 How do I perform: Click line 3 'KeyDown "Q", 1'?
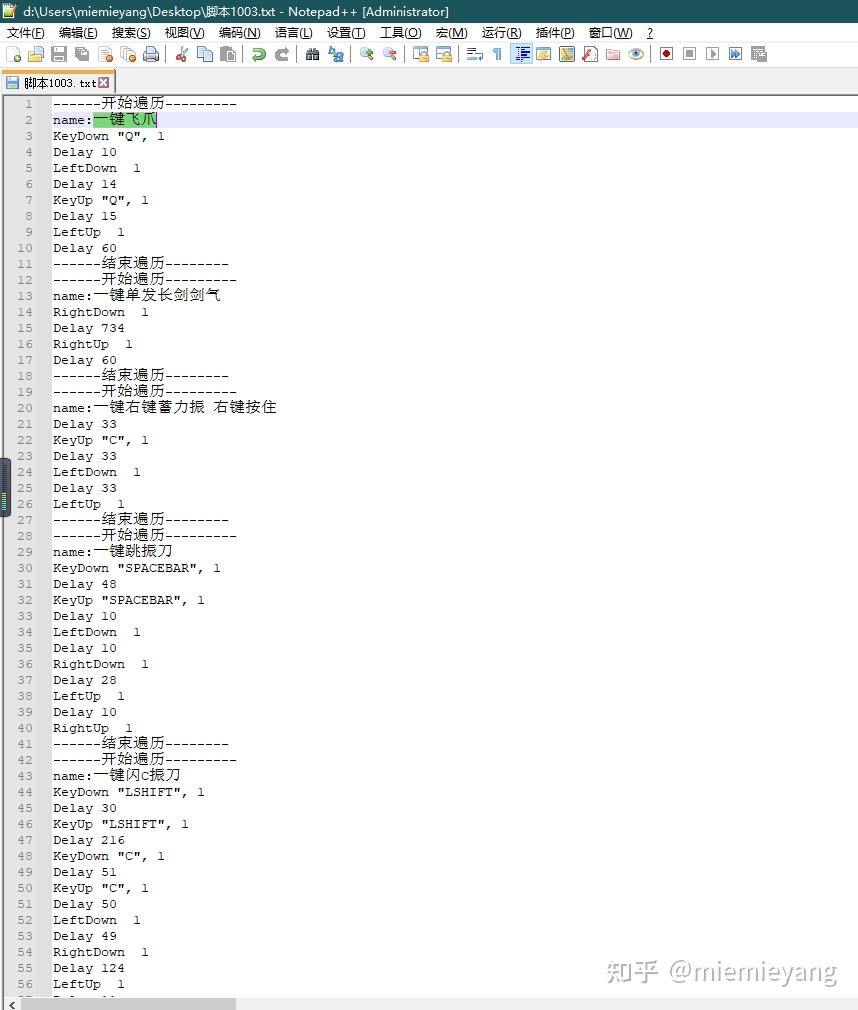pos(109,136)
